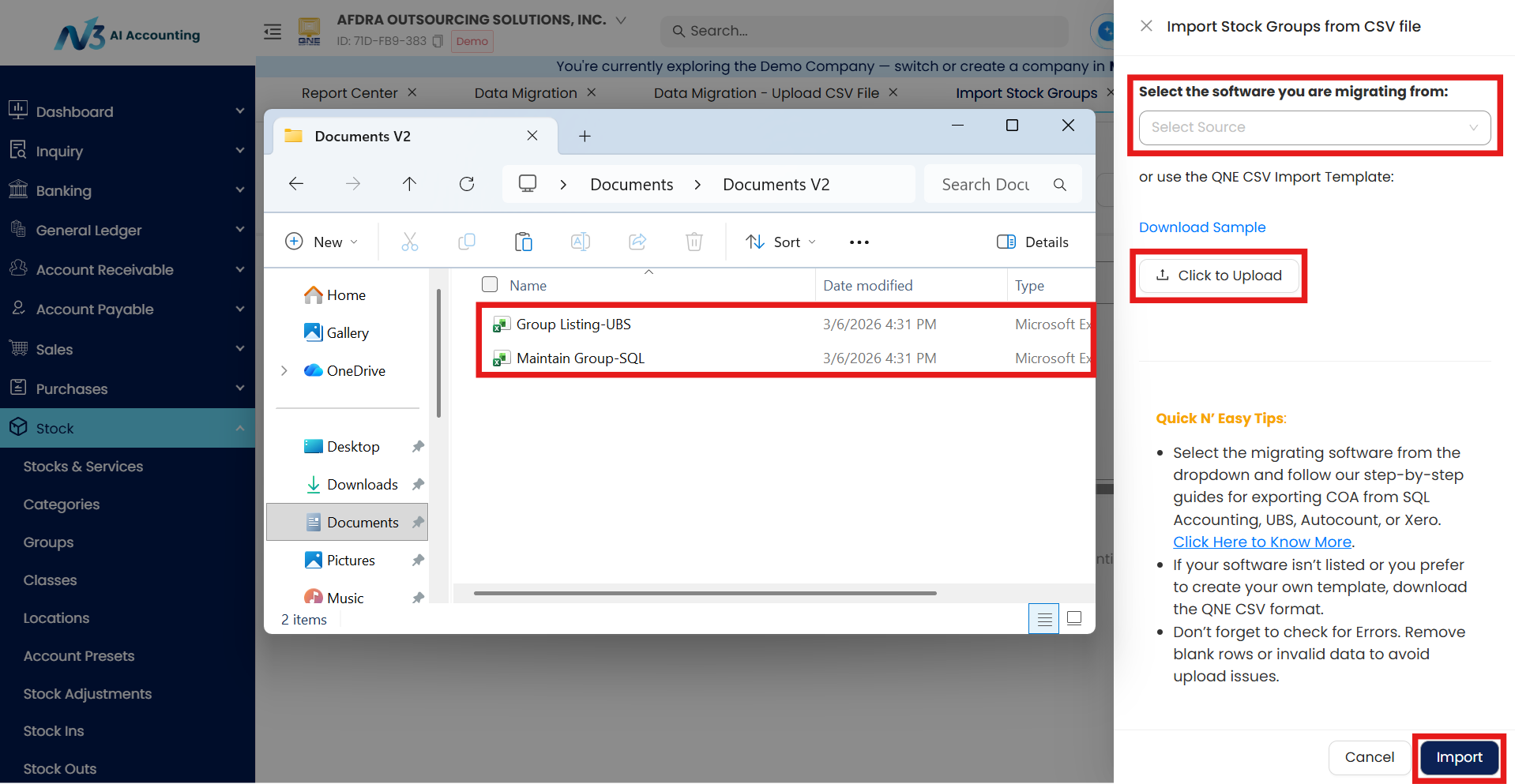Open the Sort options dropdown
Screen dimensions: 1515x784
pos(780,242)
